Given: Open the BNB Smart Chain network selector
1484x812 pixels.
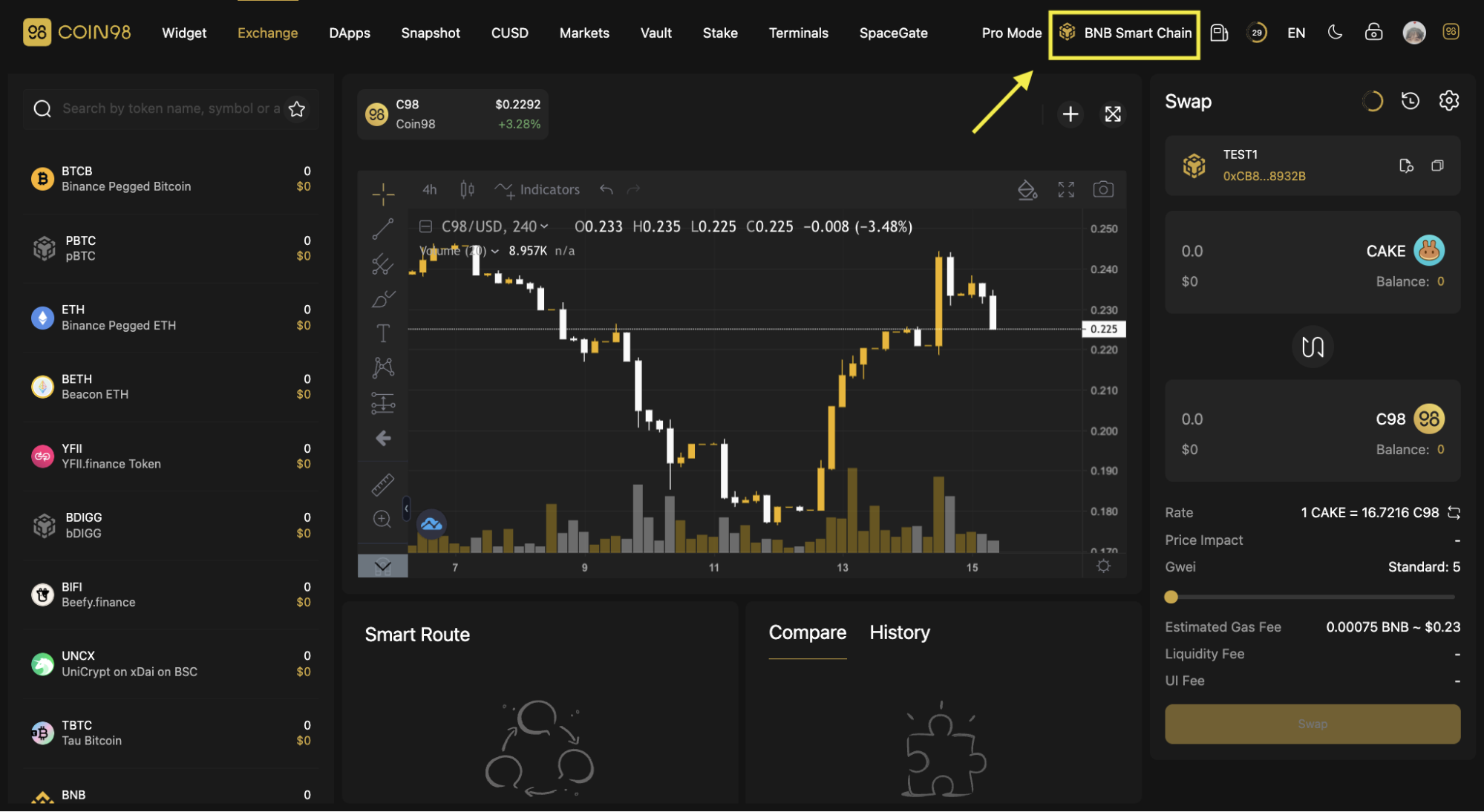Looking at the screenshot, I should pyautogui.click(x=1125, y=33).
